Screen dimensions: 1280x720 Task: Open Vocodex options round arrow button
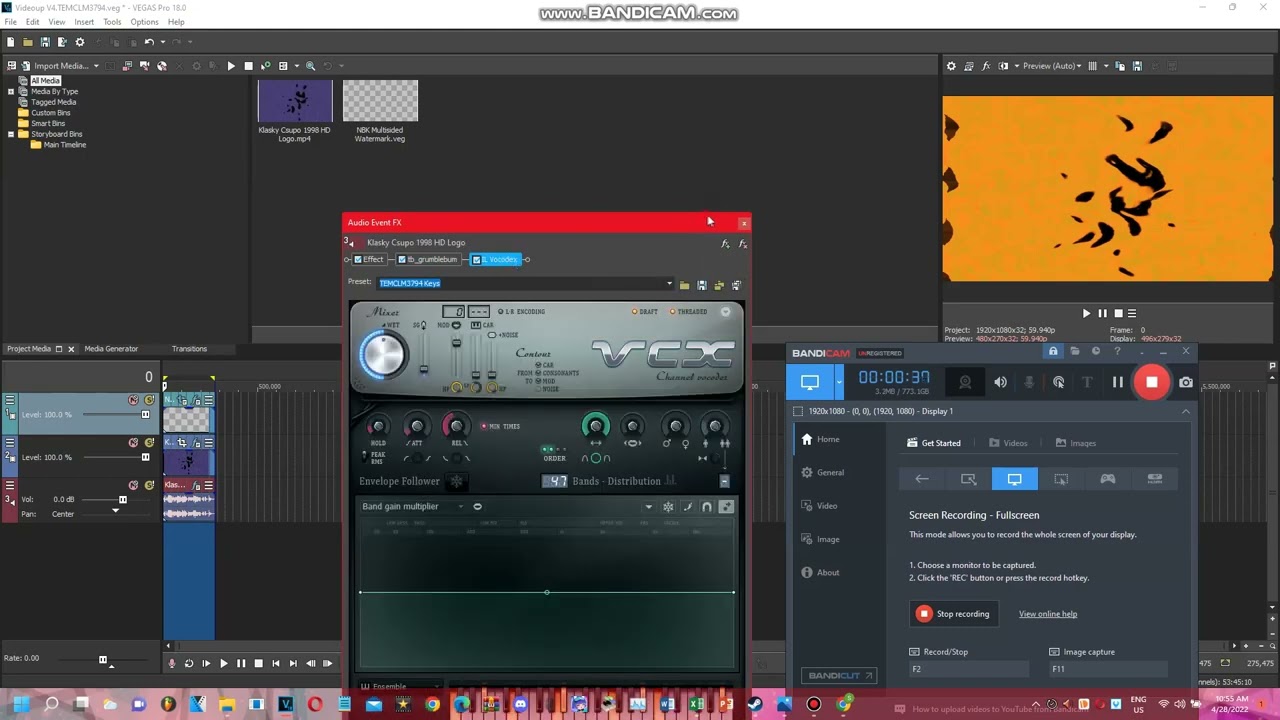pyautogui.click(x=725, y=312)
